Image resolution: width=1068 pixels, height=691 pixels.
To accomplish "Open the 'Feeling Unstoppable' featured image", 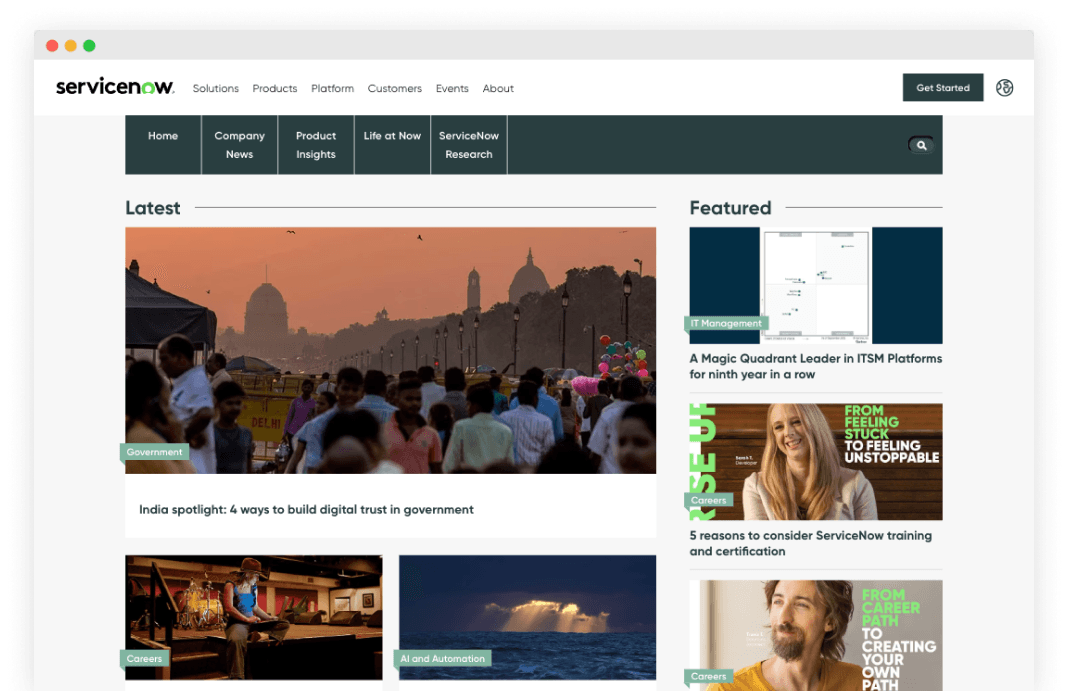I will coord(816,462).
